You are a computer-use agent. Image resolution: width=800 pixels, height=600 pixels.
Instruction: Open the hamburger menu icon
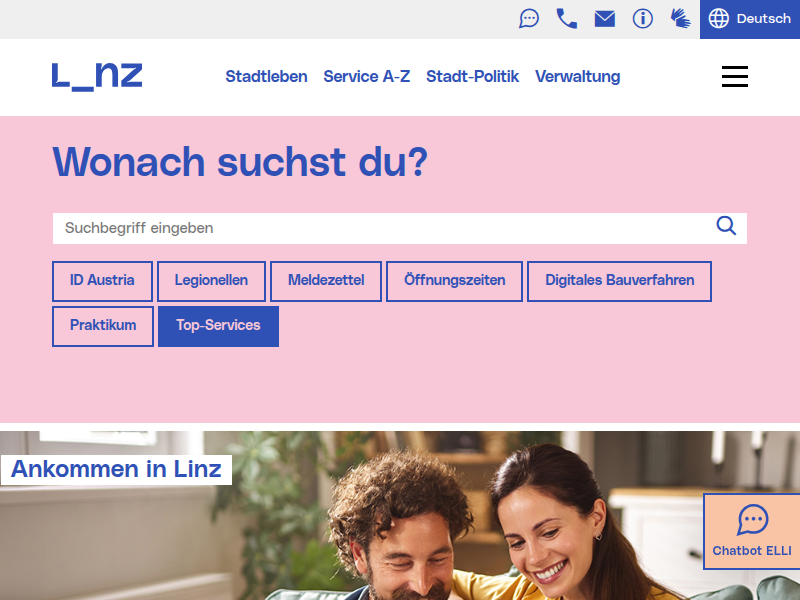tap(735, 77)
